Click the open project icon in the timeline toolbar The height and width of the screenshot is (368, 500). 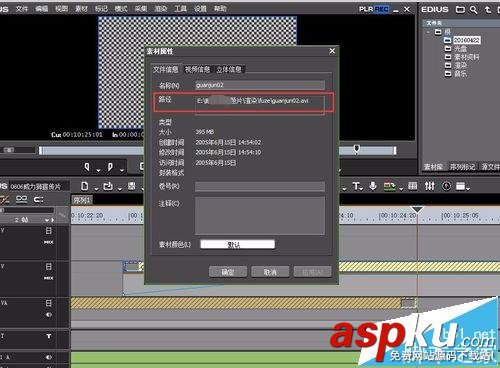[108, 186]
